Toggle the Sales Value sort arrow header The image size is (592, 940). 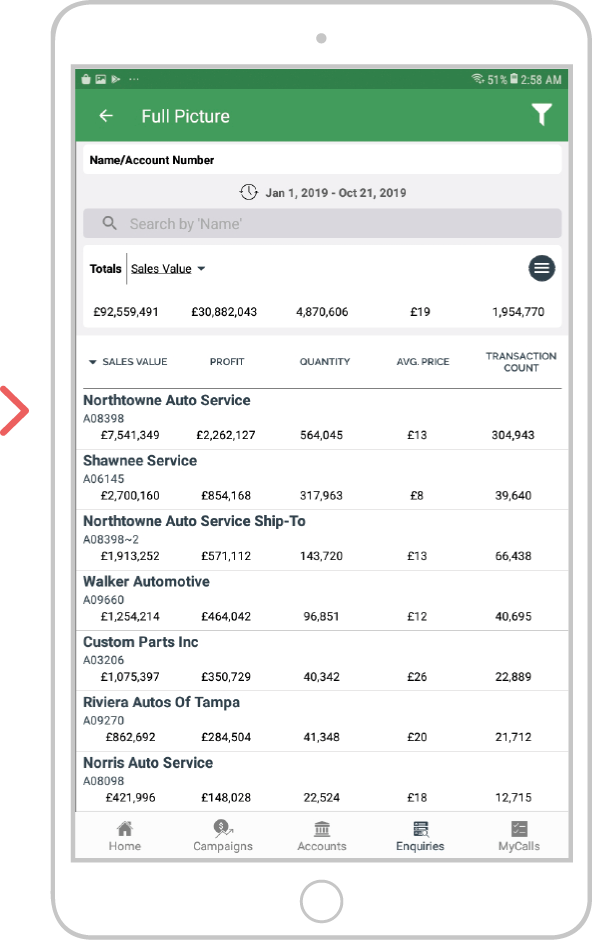click(128, 361)
